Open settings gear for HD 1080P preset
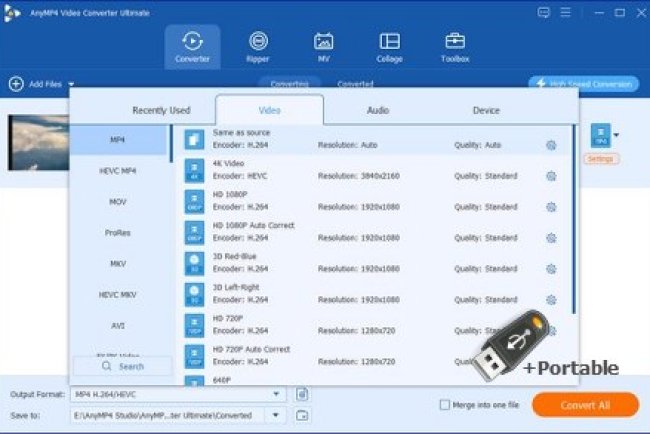 tap(551, 207)
